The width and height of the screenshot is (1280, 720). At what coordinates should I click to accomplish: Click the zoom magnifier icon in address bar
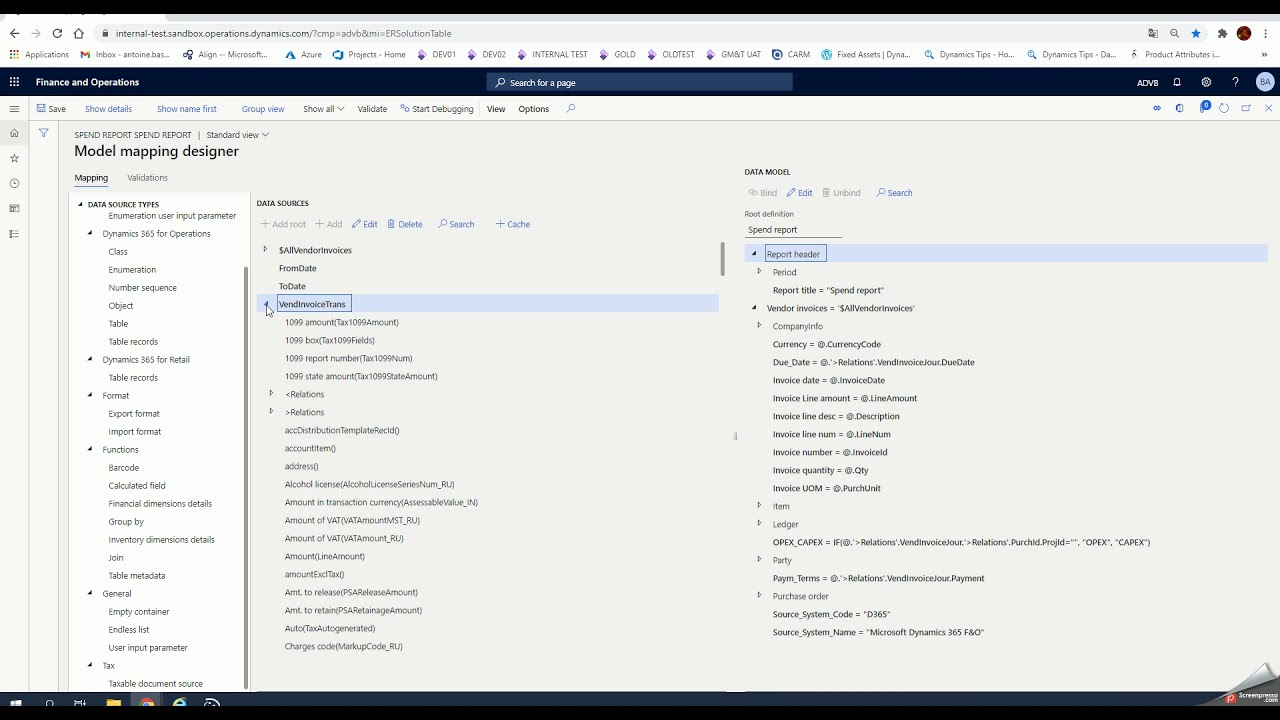click(x=1174, y=33)
